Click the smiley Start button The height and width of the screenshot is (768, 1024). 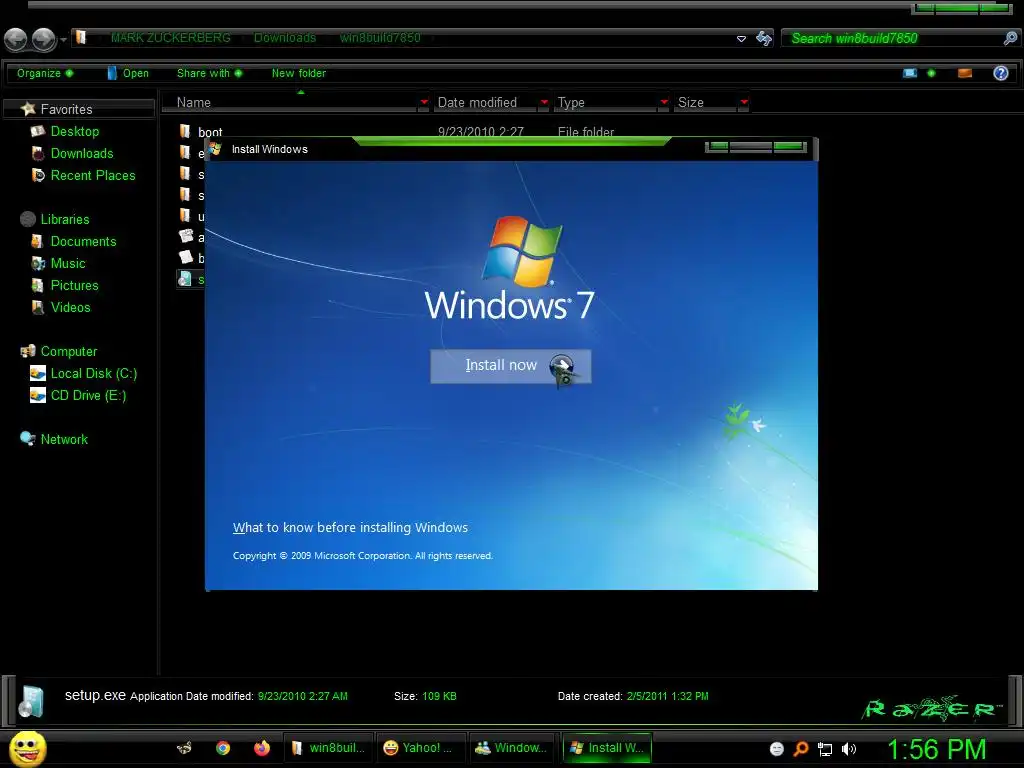27,748
